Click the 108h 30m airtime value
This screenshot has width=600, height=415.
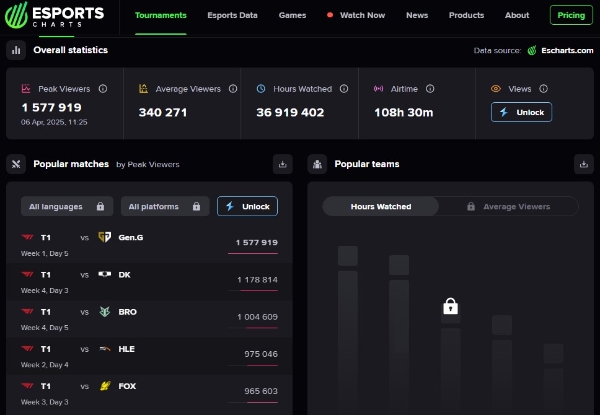tap(404, 112)
